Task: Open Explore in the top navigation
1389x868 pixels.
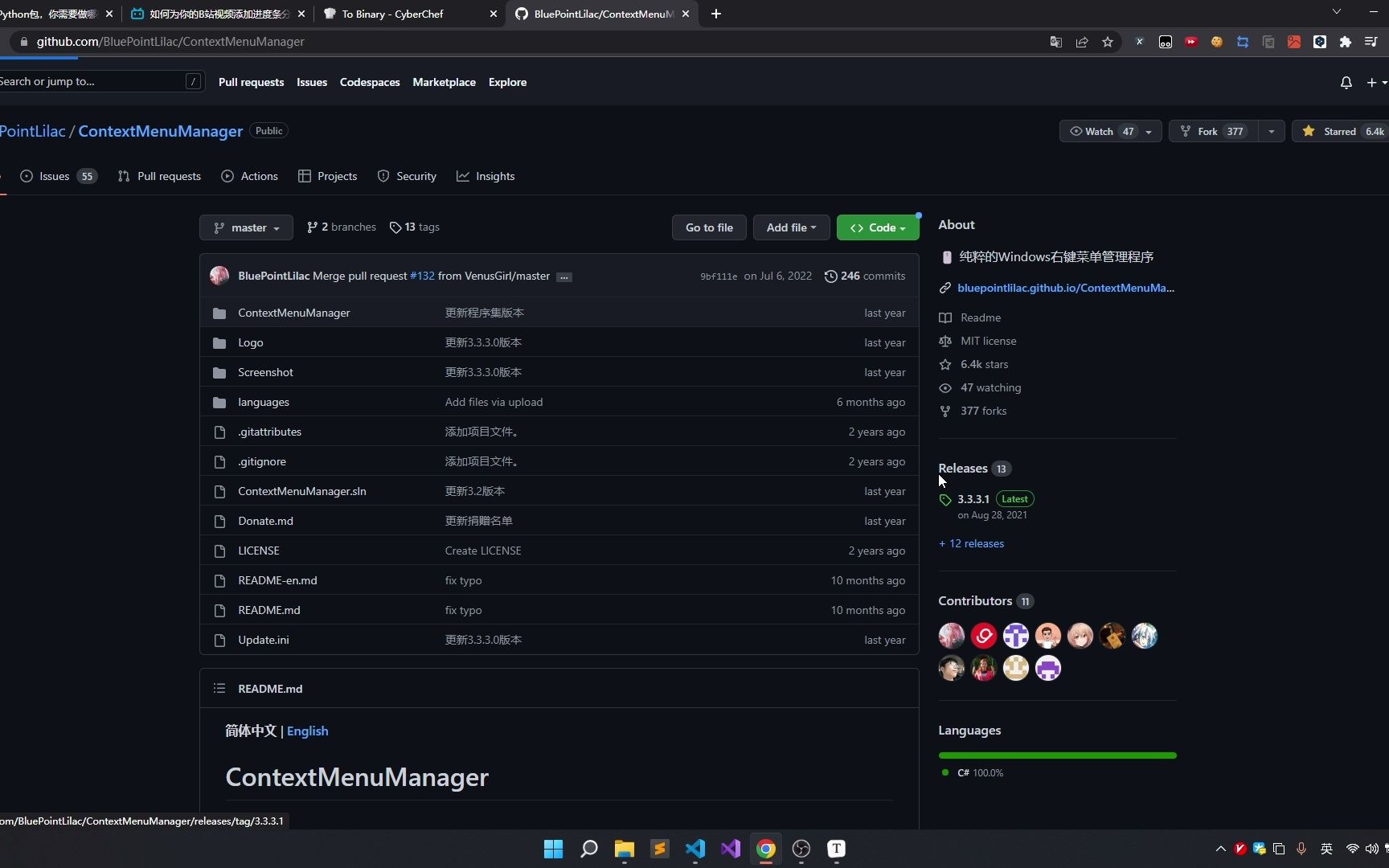Action: pos(507,82)
